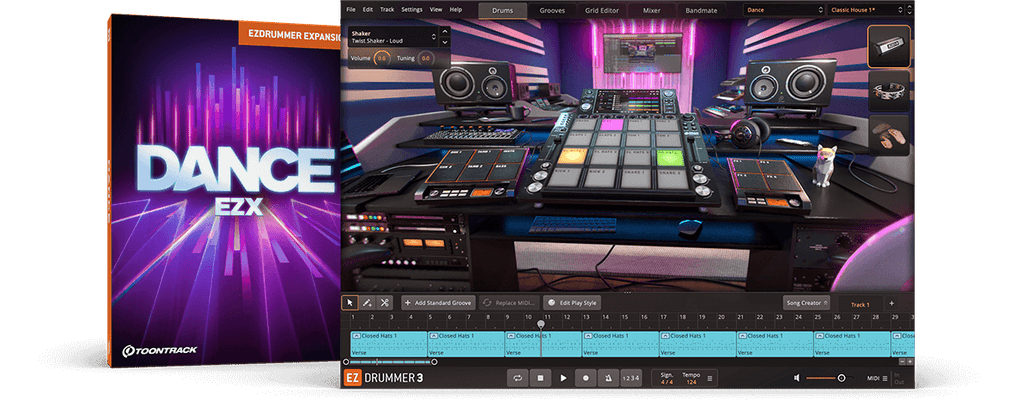Select the scissors cut tool

click(x=384, y=303)
